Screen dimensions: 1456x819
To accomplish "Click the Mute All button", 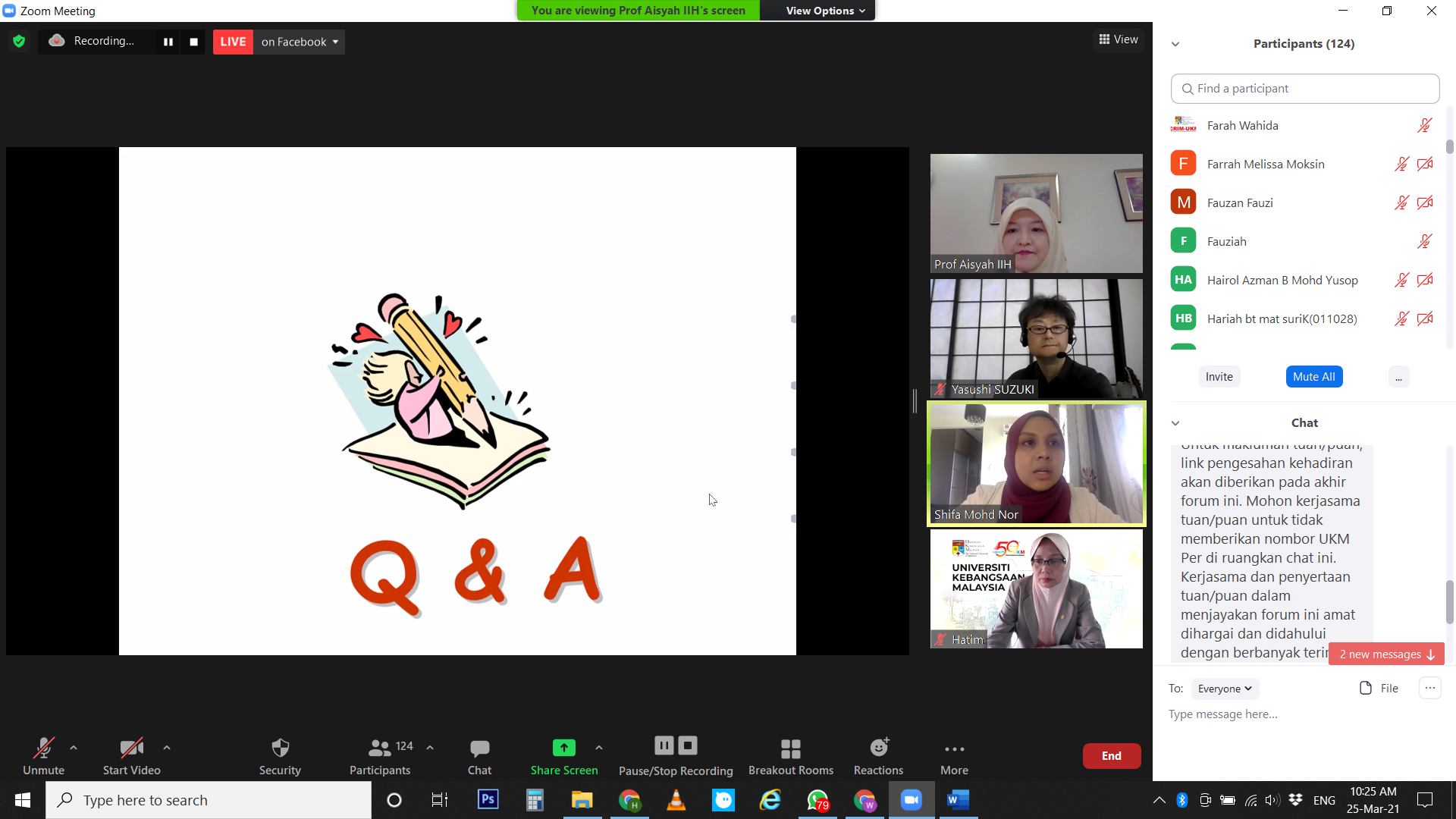I will 1313,377.
